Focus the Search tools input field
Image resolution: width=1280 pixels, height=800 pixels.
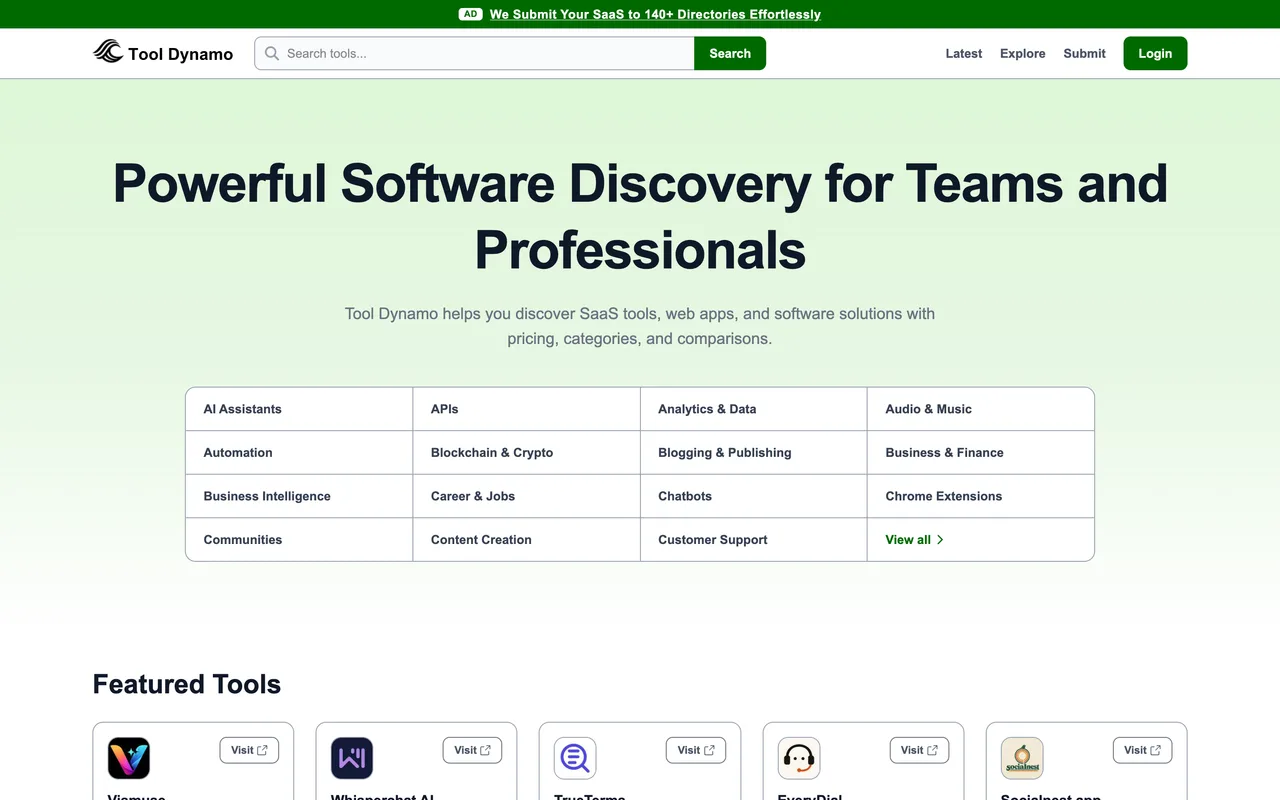tap(475, 53)
